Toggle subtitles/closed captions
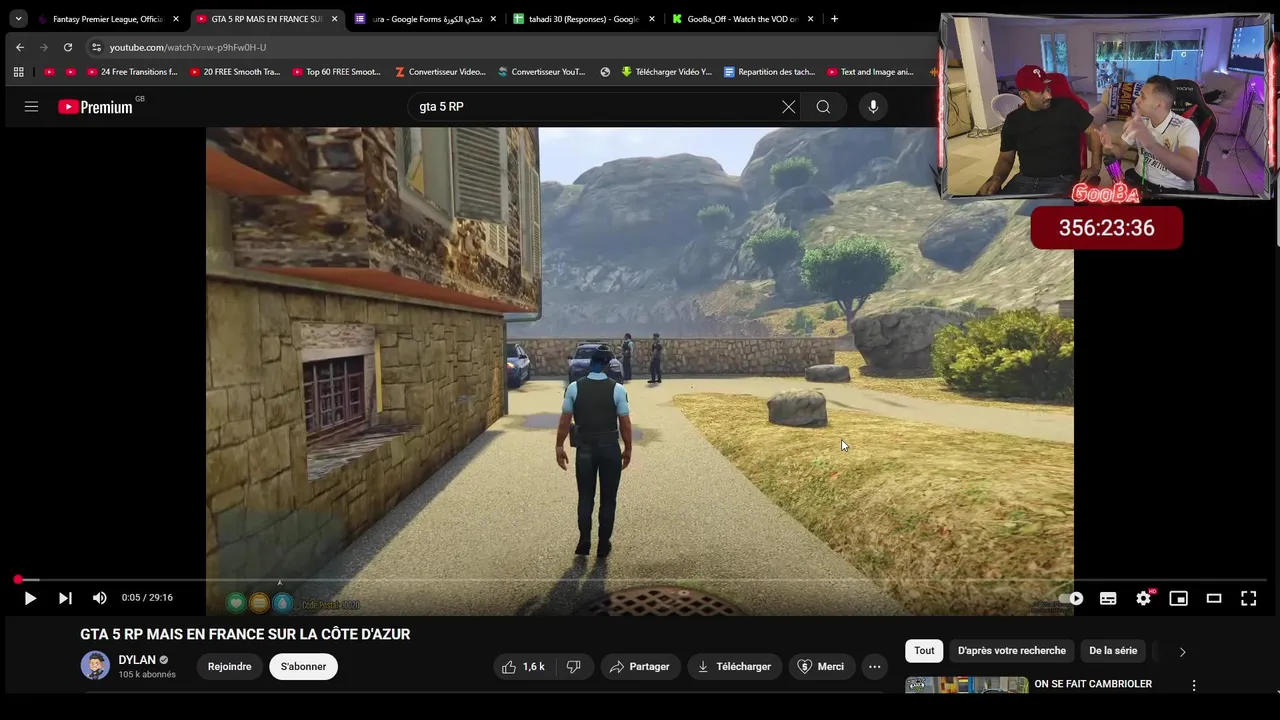Screen dimensions: 1280x720 pyautogui.click(x=1108, y=598)
